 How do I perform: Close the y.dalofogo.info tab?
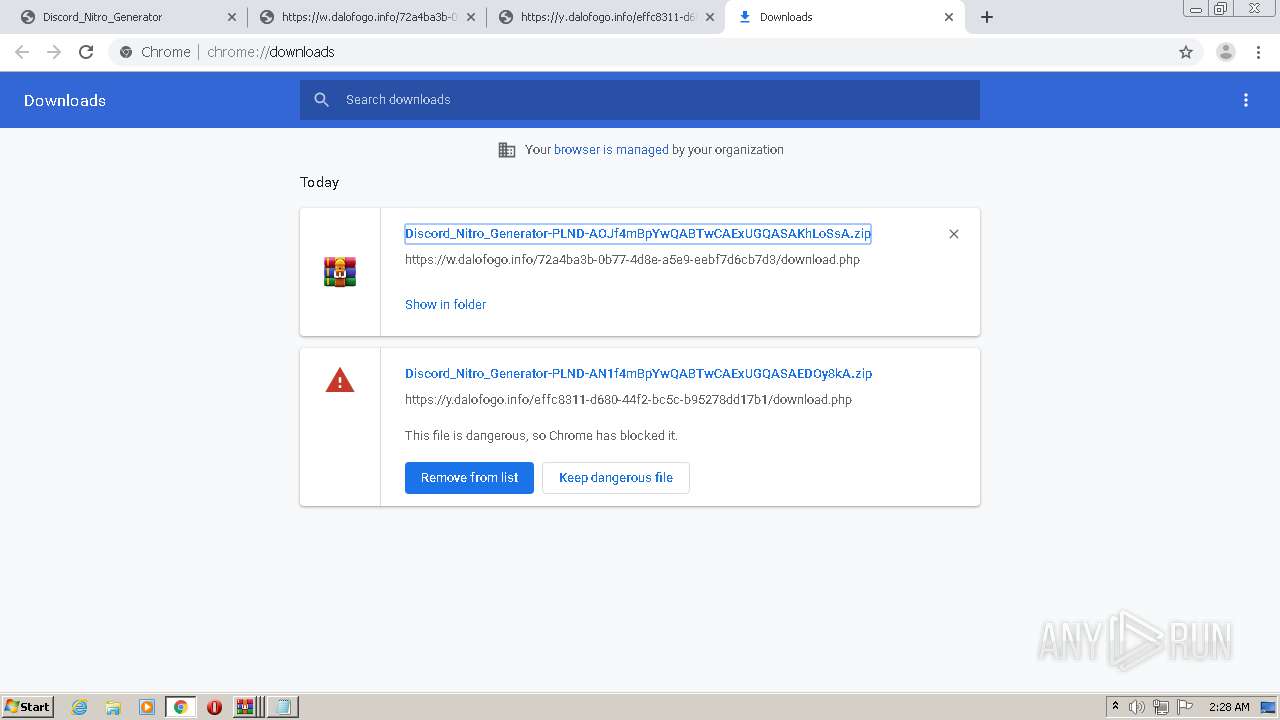click(710, 17)
